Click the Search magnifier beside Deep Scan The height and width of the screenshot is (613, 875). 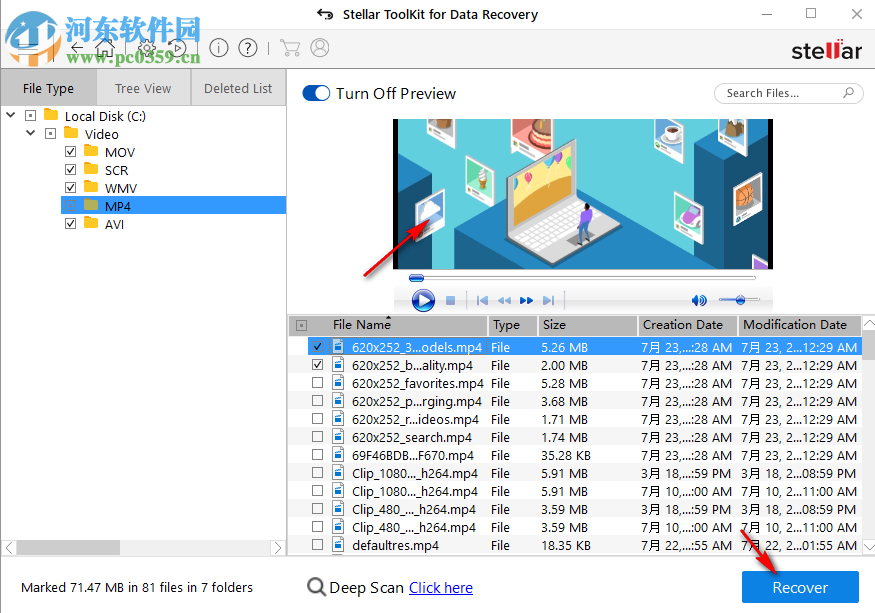pos(316,587)
